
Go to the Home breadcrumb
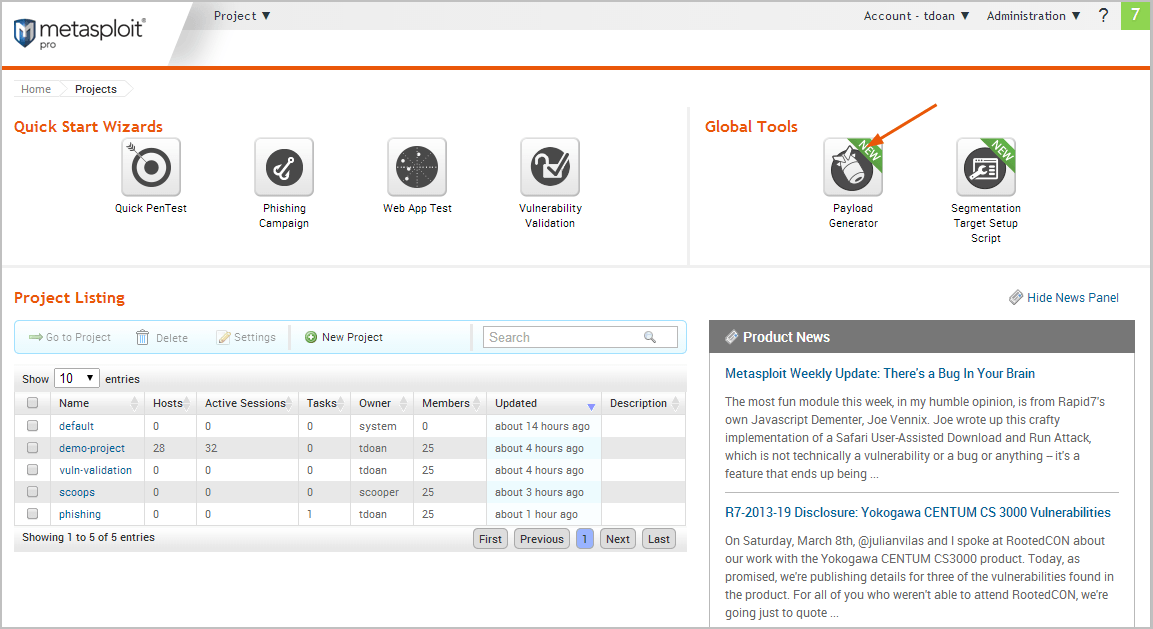tap(36, 89)
